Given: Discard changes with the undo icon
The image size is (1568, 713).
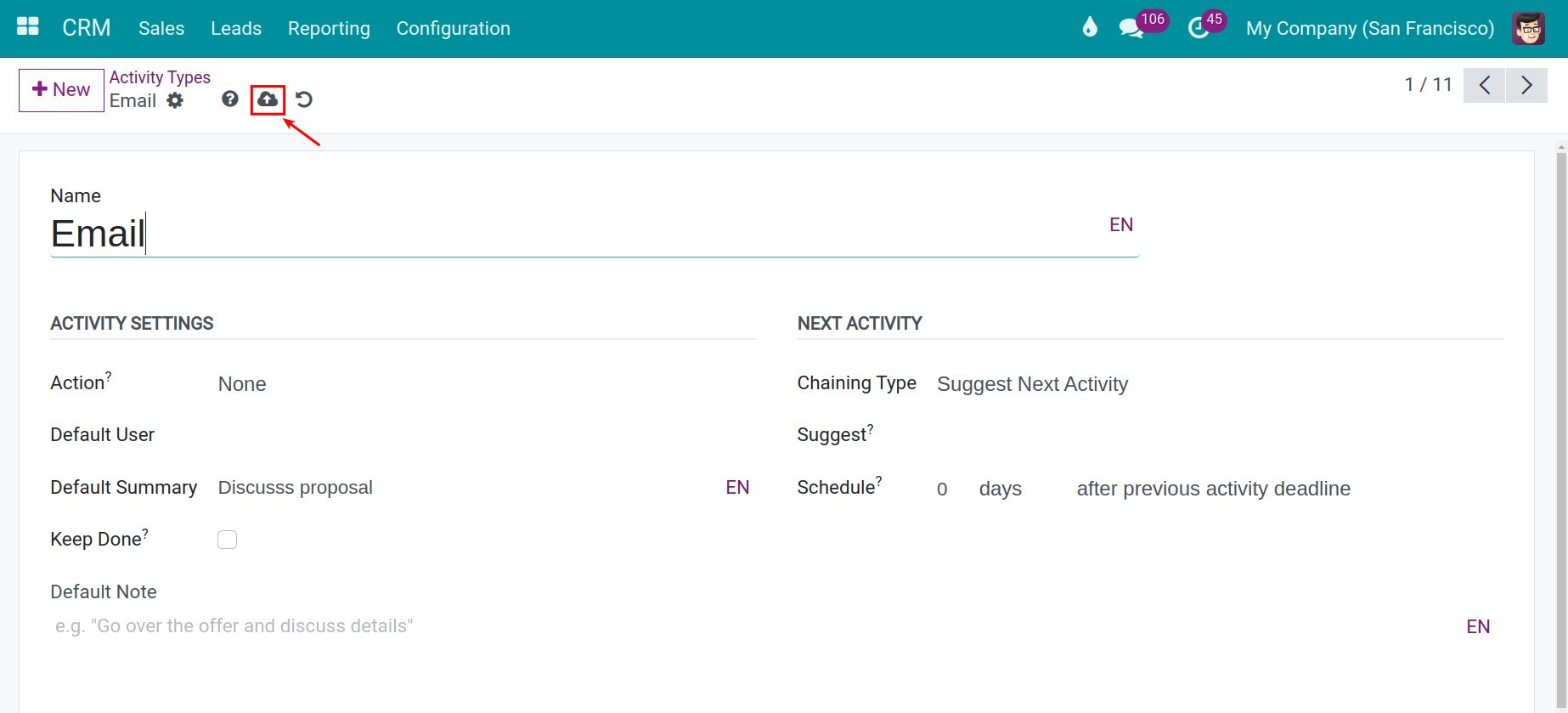Looking at the screenshot, I should (x=304, y=99).
